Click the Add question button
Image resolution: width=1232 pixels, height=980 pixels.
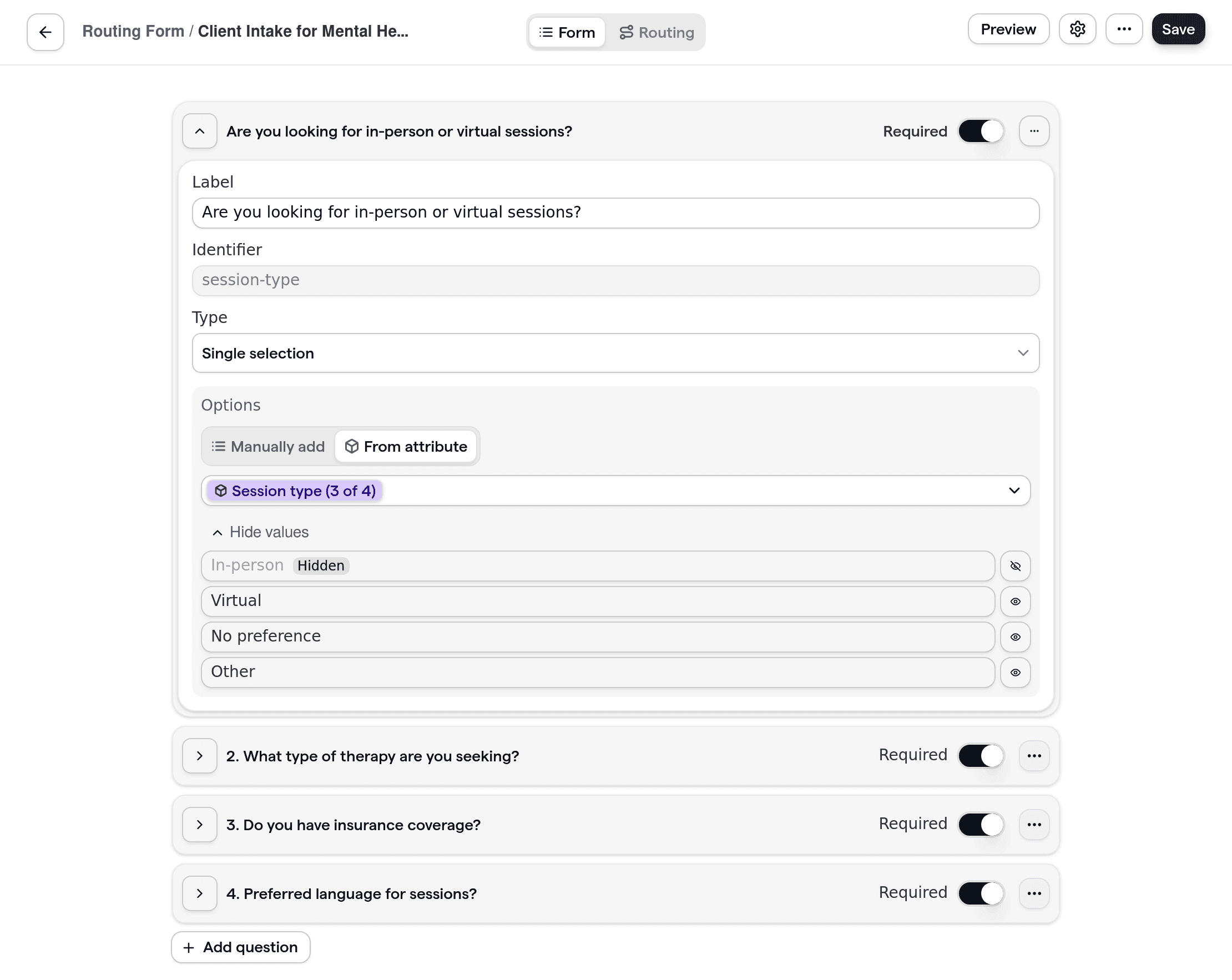pyautogui.click(x=240, y=947)
